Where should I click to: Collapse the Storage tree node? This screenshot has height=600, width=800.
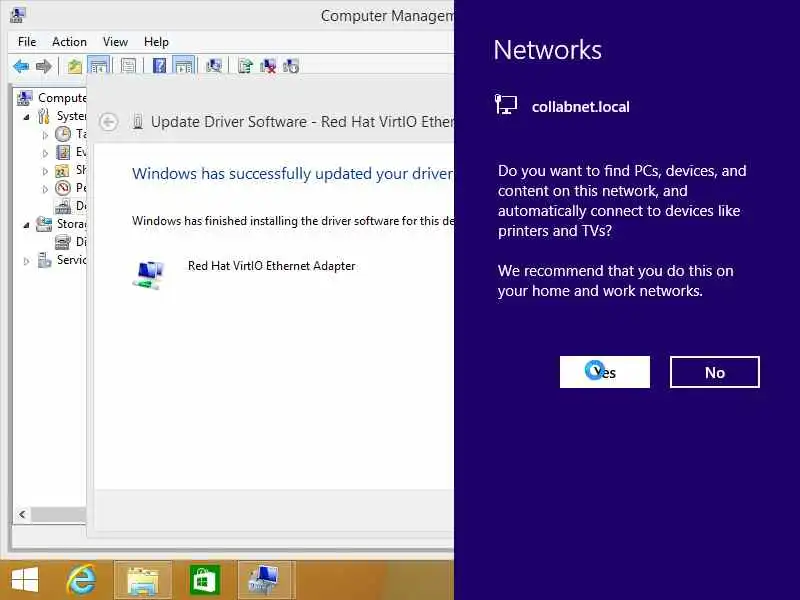(x=27, y=225)
